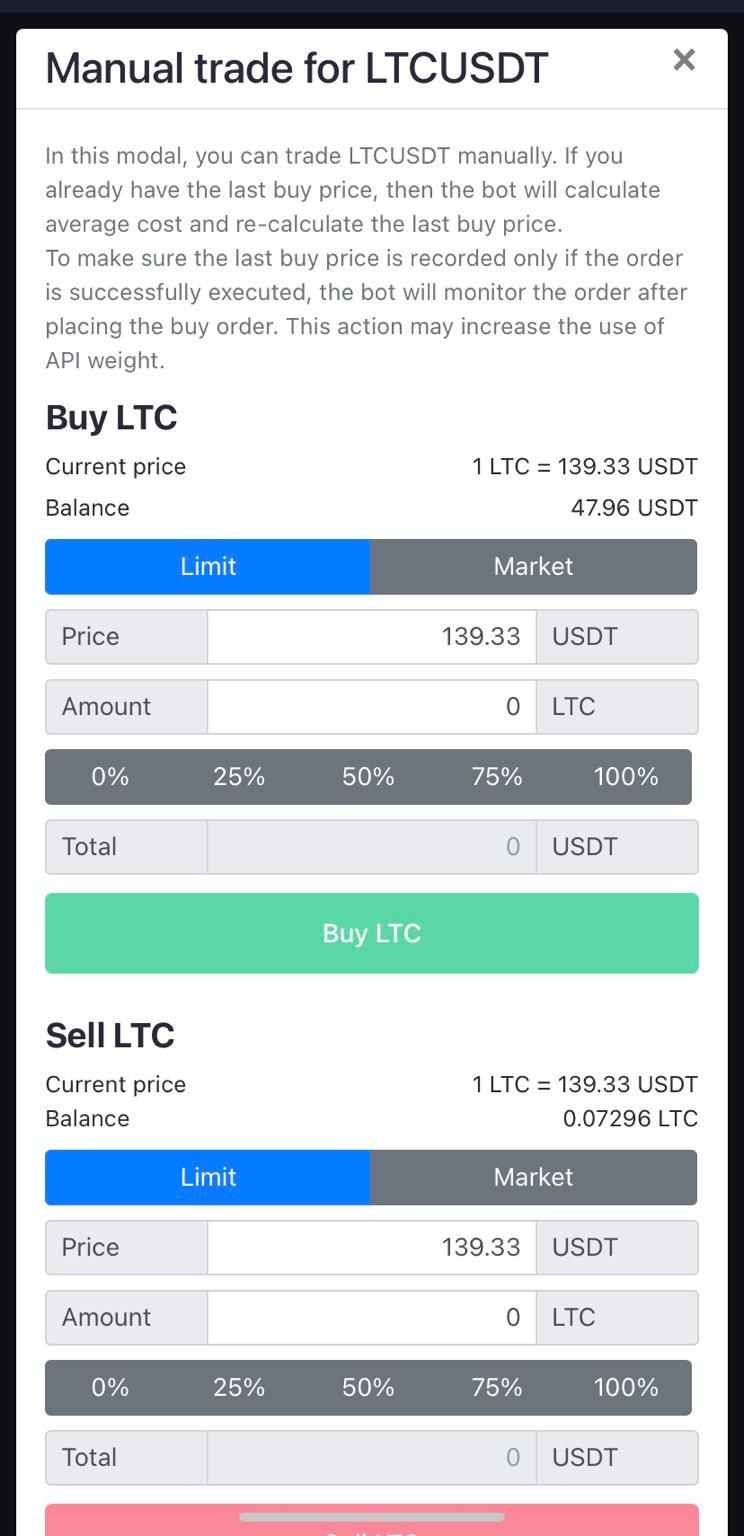This screenshot has width=744, height=1536.
Task: Set sell amount to 25%
Action: point(239,1387)
